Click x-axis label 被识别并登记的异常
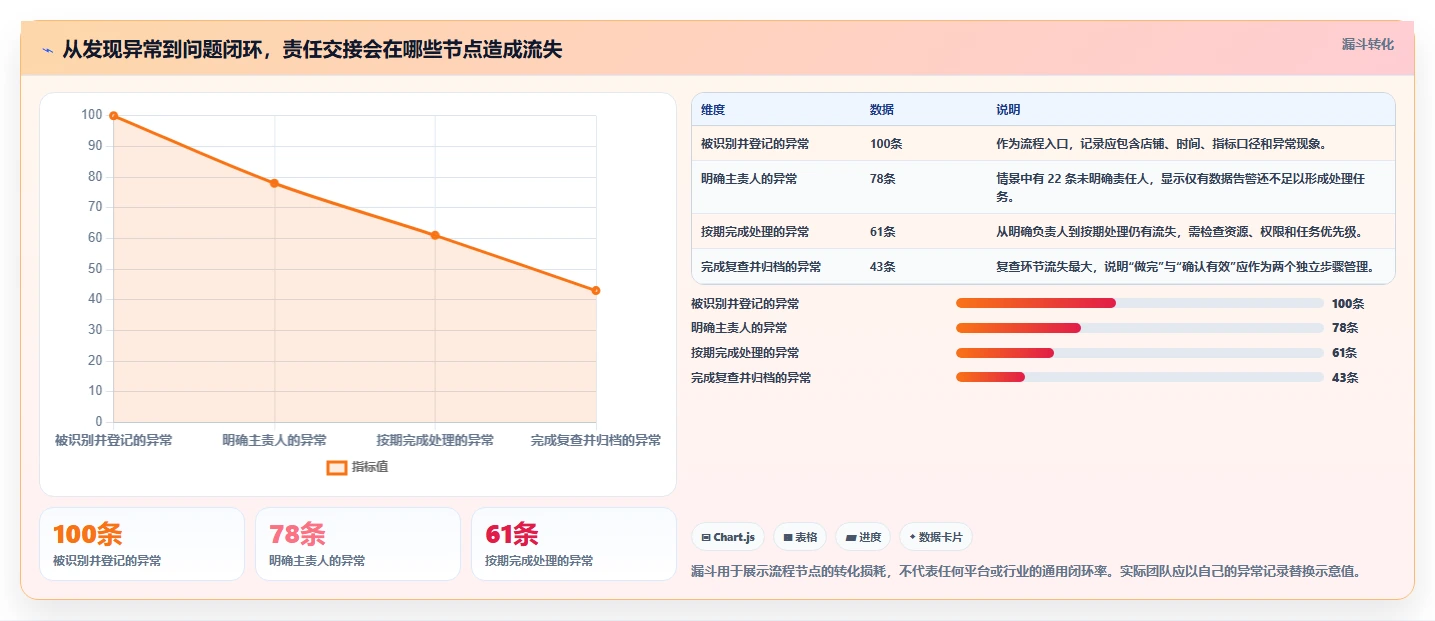The image size is (1435, 621). click(113, 440)
